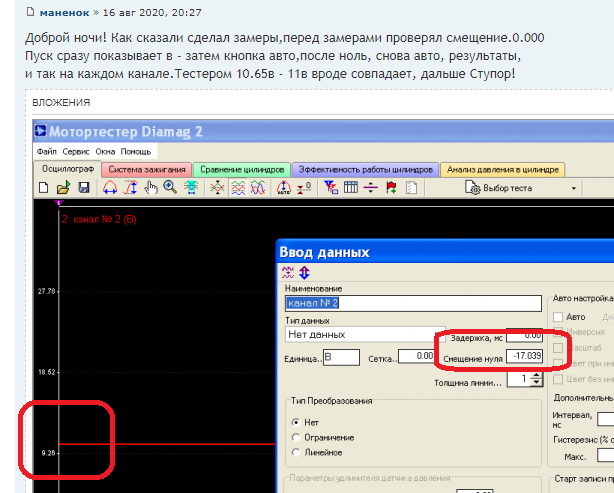This screenshot has height=493, width=614.
Task: Open the Тип данных combo box
Action: tap(365, 334)
